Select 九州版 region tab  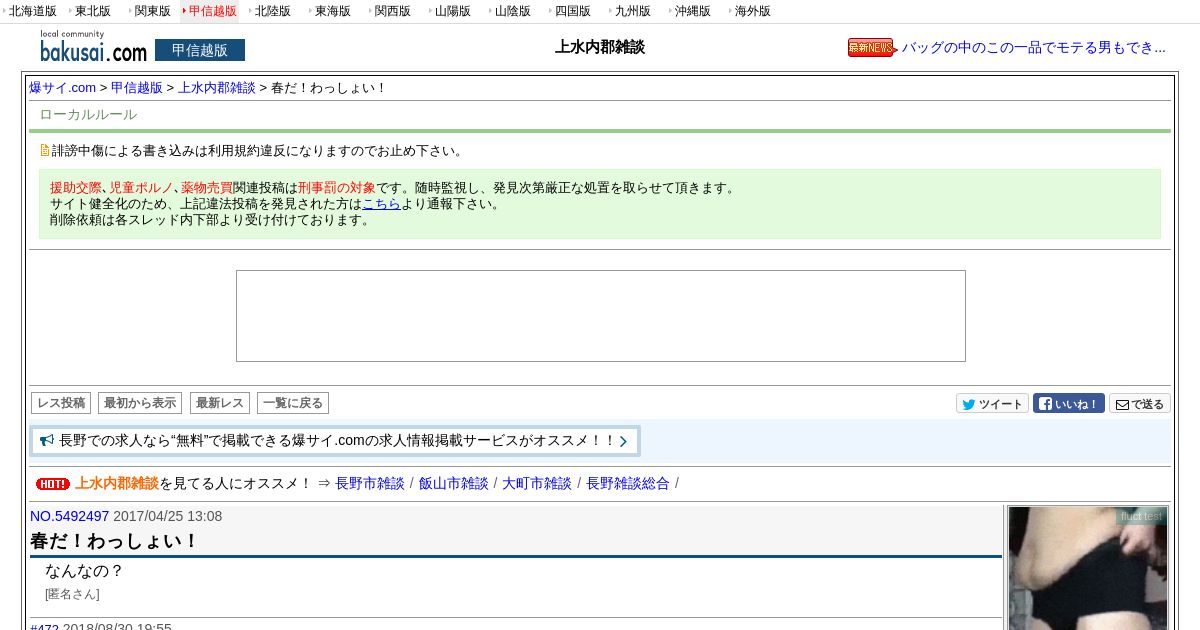632,11
